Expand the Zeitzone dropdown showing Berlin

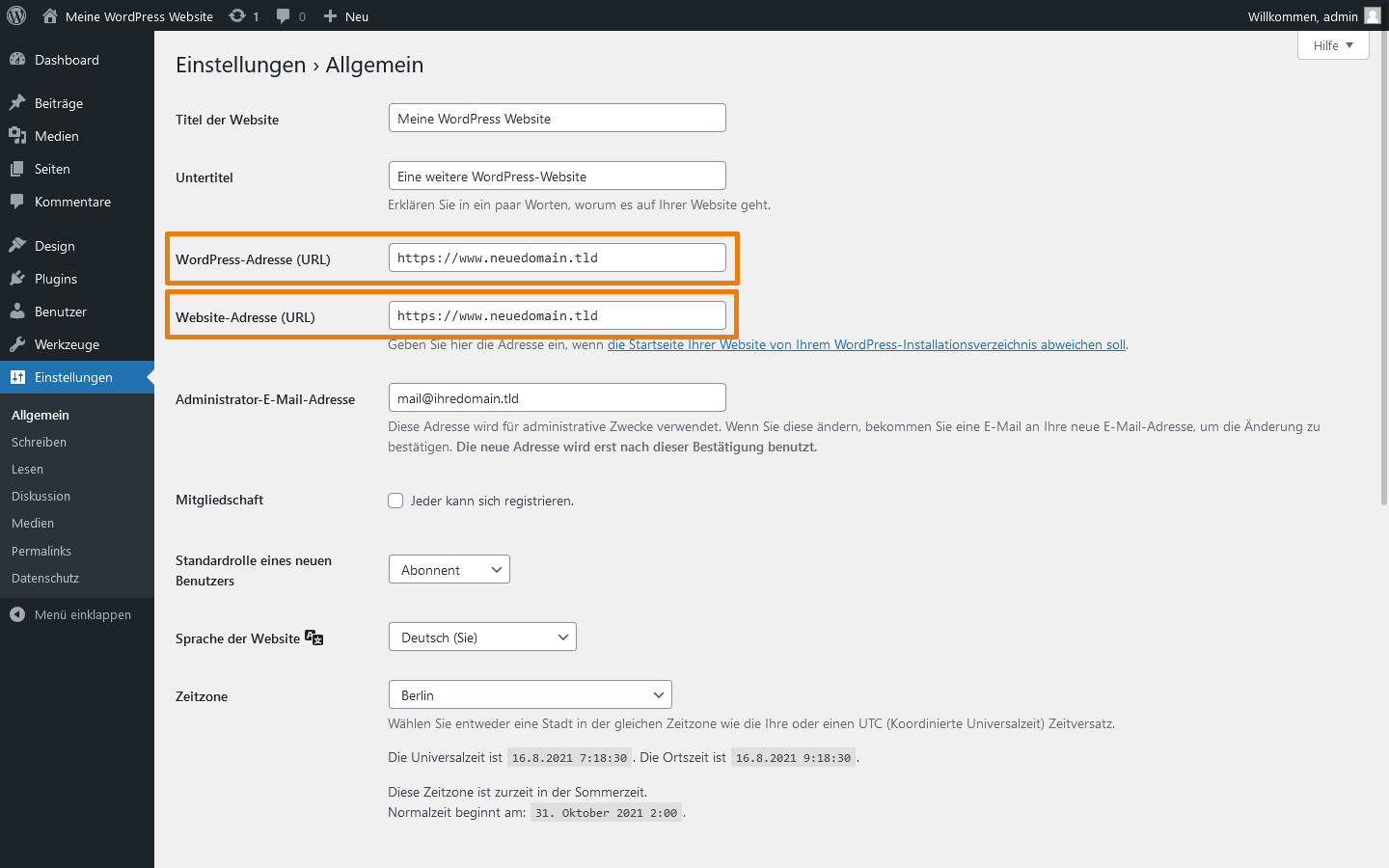pos(530,694)
